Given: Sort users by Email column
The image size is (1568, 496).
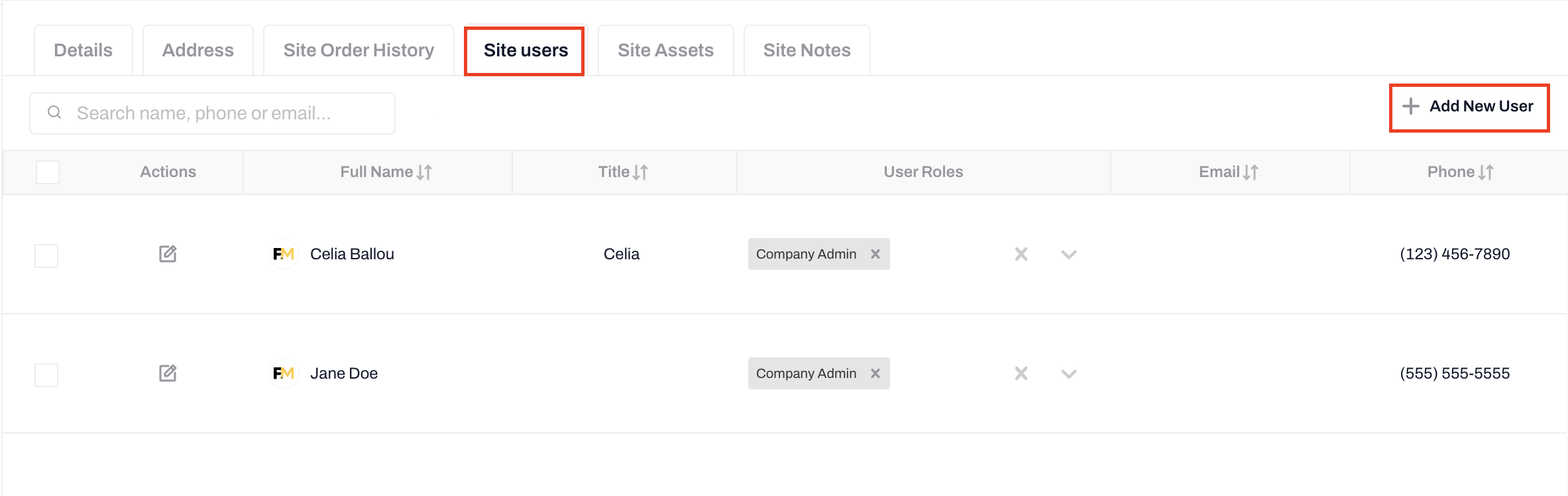Looking at the screenshot, I should 1251,172.
